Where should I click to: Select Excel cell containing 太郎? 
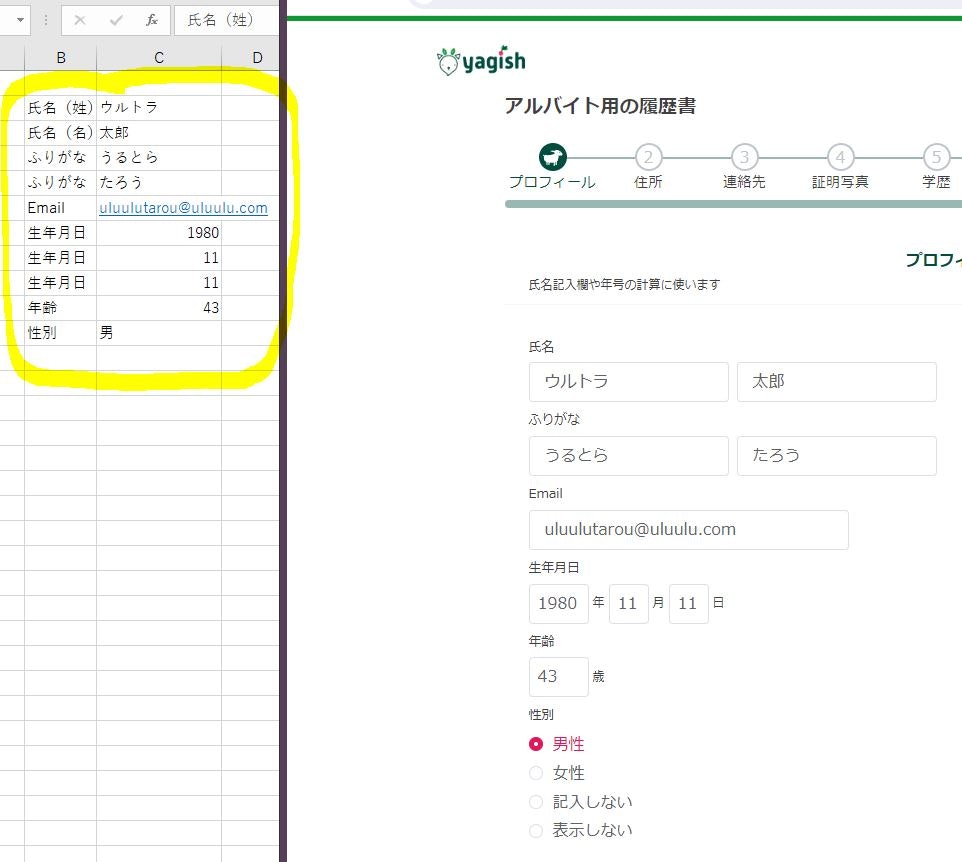(x=159, y=133)
